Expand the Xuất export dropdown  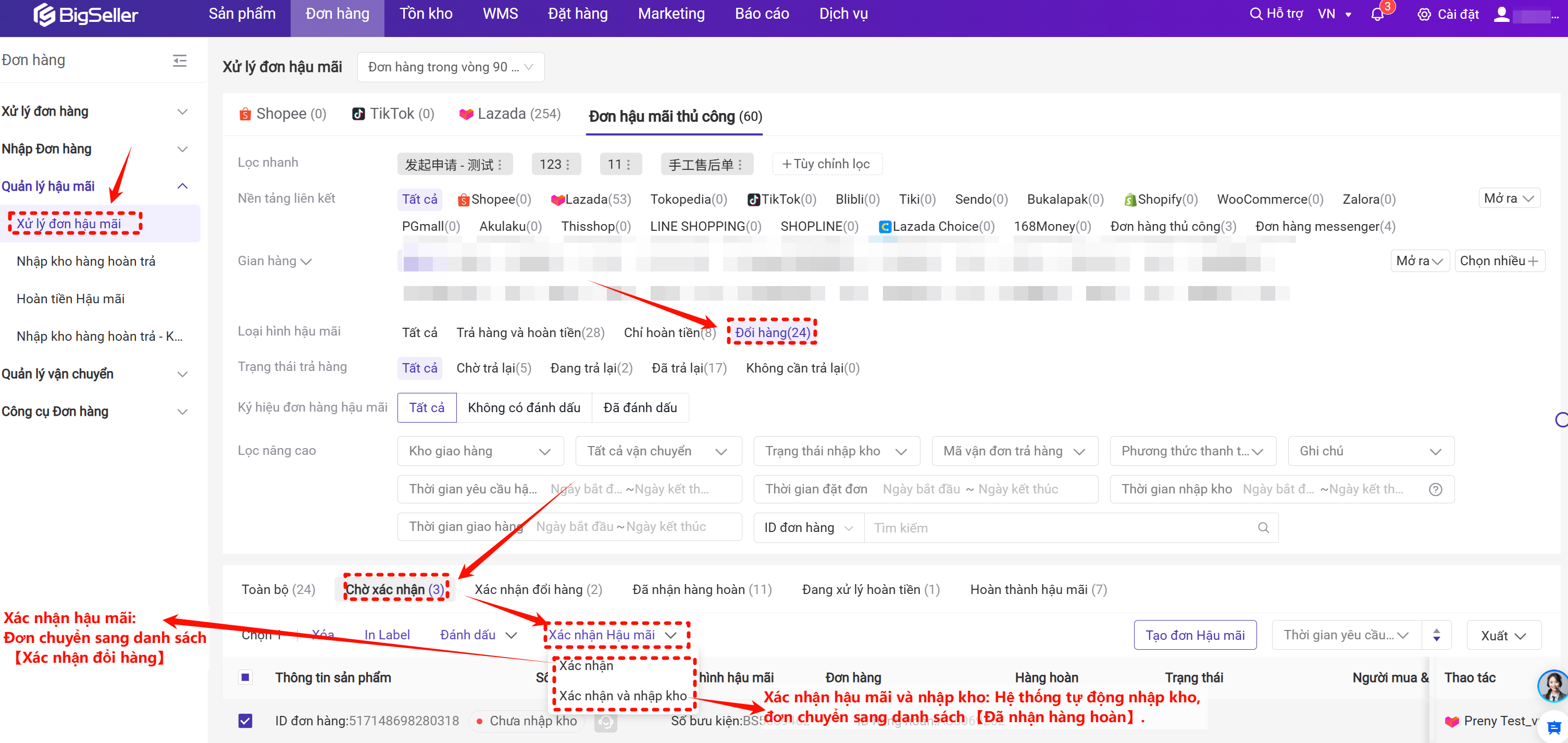1503,635
